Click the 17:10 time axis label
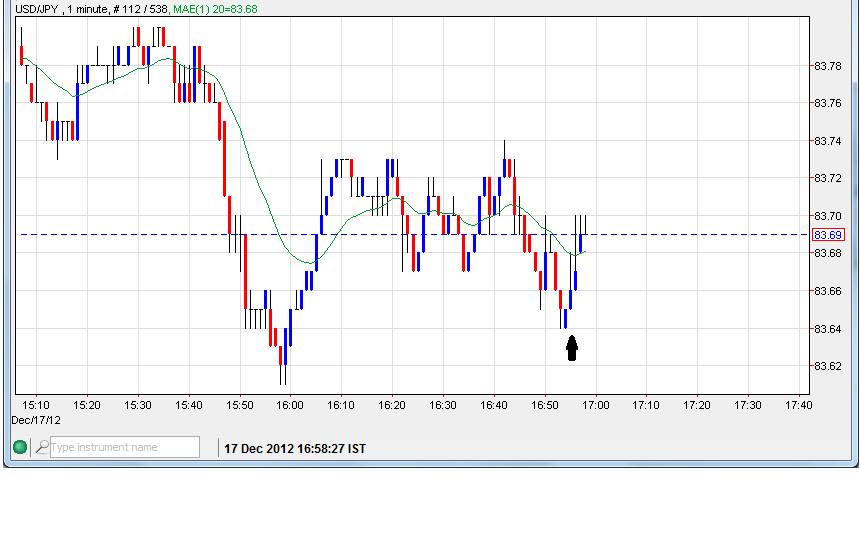Screen dimensions: 860x540 [646, 405]
